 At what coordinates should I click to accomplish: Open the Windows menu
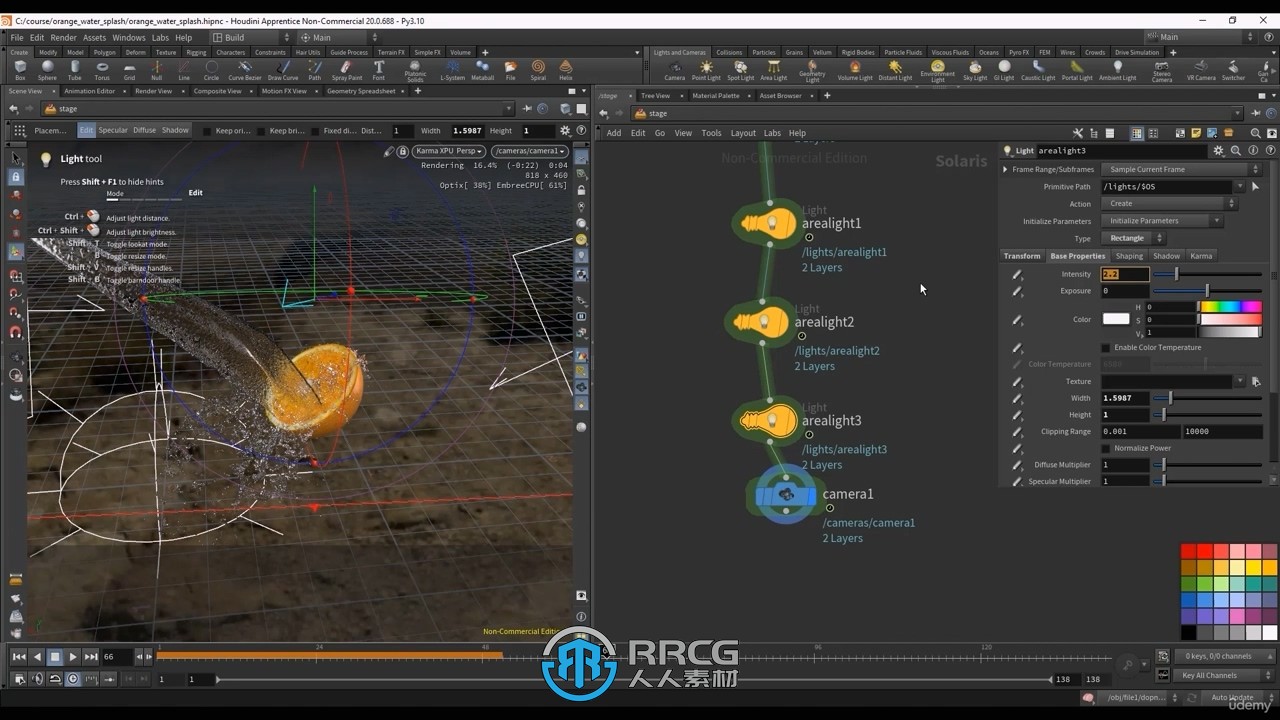(128, 37)
